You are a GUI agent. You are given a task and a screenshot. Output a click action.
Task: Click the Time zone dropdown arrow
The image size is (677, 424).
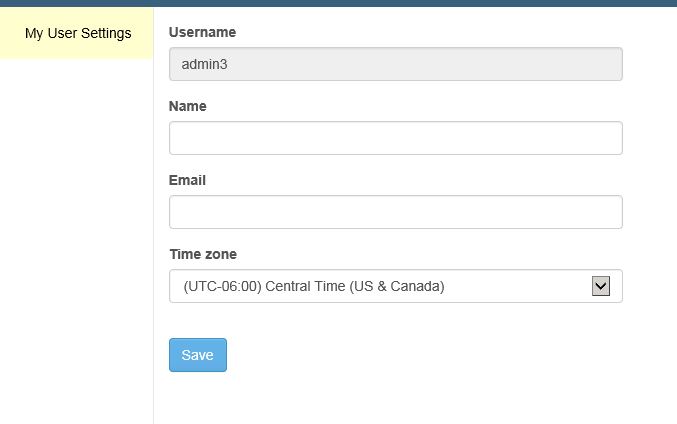(601, 286)
